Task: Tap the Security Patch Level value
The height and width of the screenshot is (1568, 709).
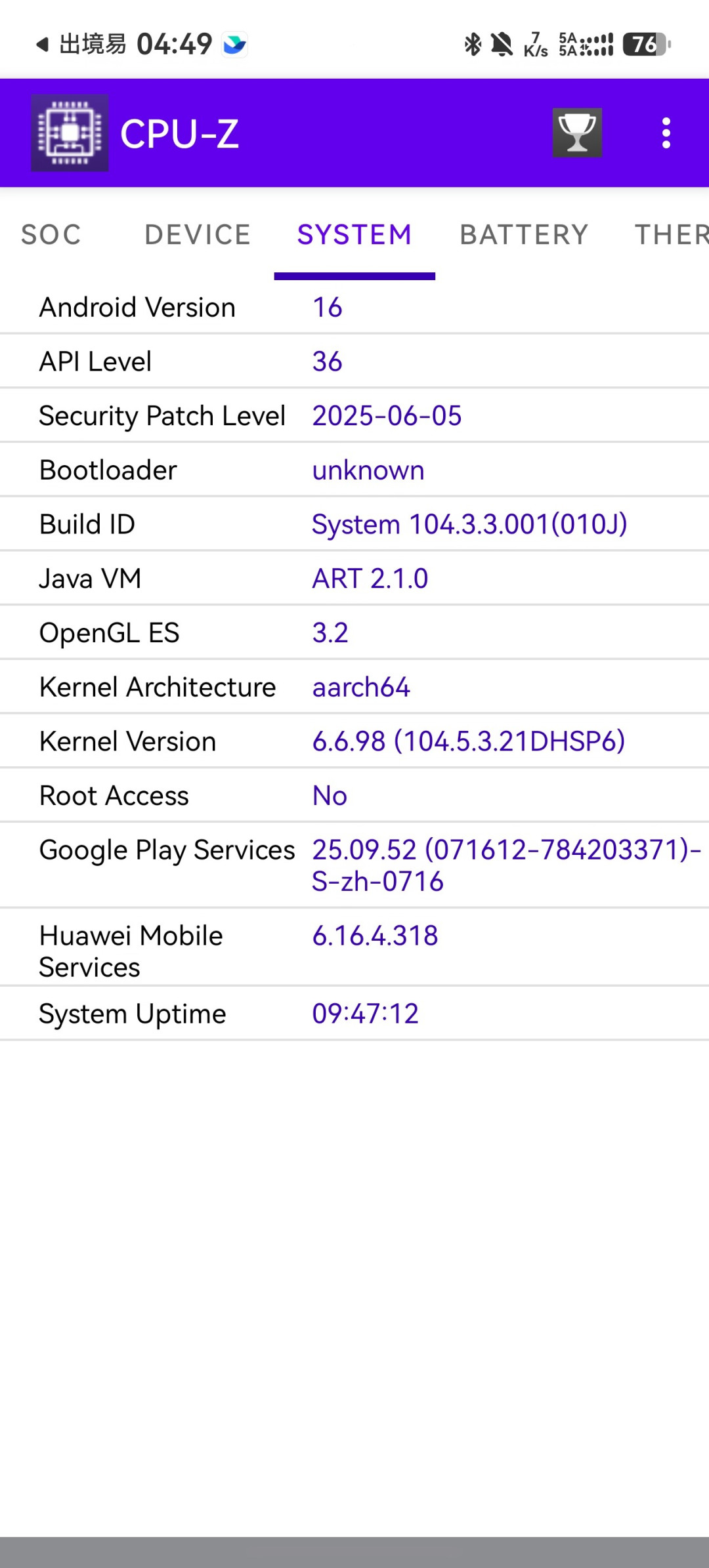Action: 387,416
